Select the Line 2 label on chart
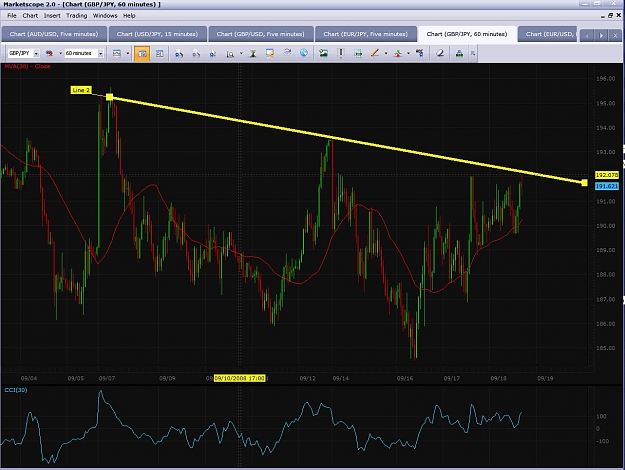The height and width of the screenshot is (470, 625). 81,90
